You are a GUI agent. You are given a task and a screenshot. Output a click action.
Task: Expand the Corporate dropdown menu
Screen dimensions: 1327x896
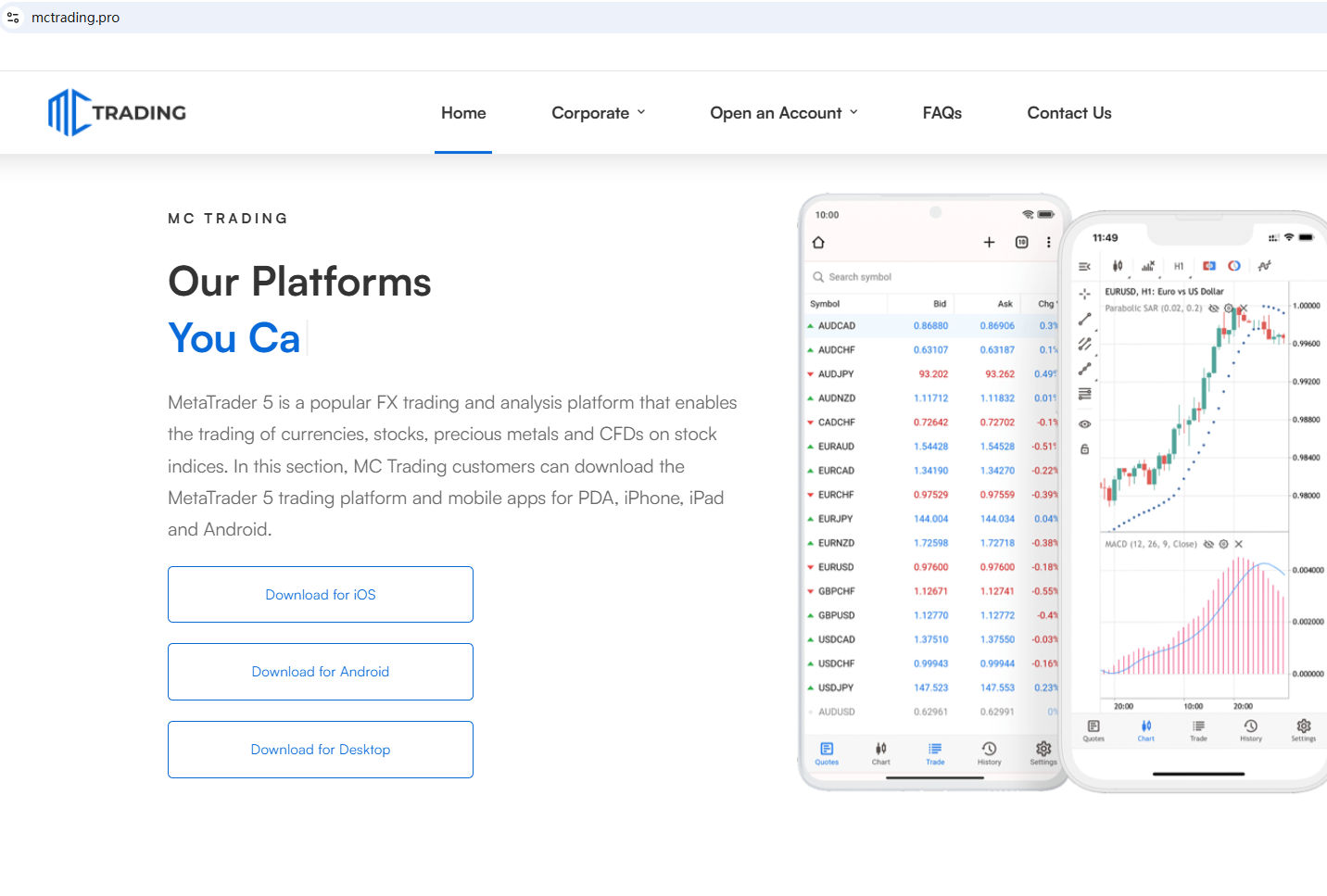[599, 113]
